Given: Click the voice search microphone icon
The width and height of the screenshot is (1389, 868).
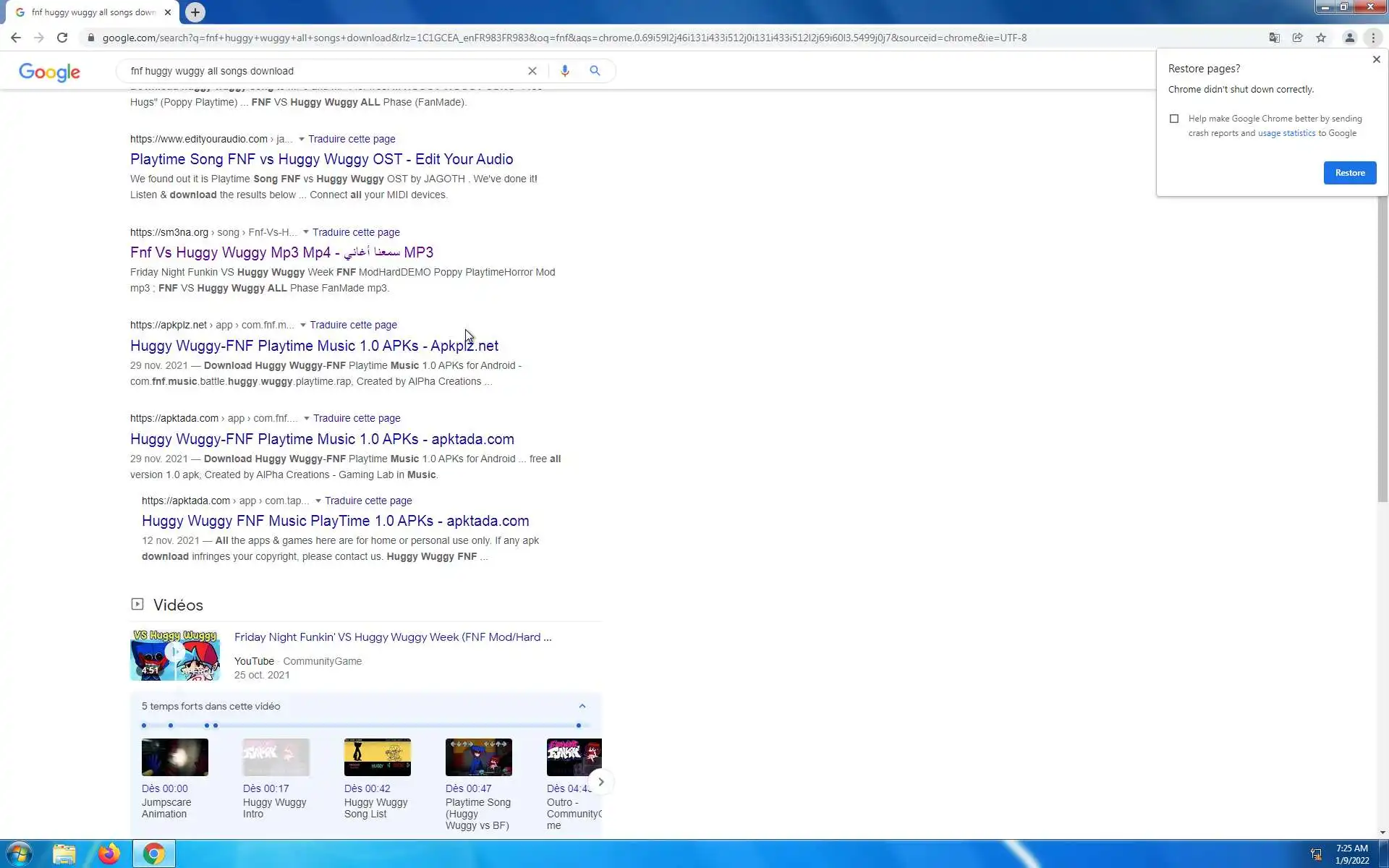Looking at the screenshot, I should click(x=564, y=71).
